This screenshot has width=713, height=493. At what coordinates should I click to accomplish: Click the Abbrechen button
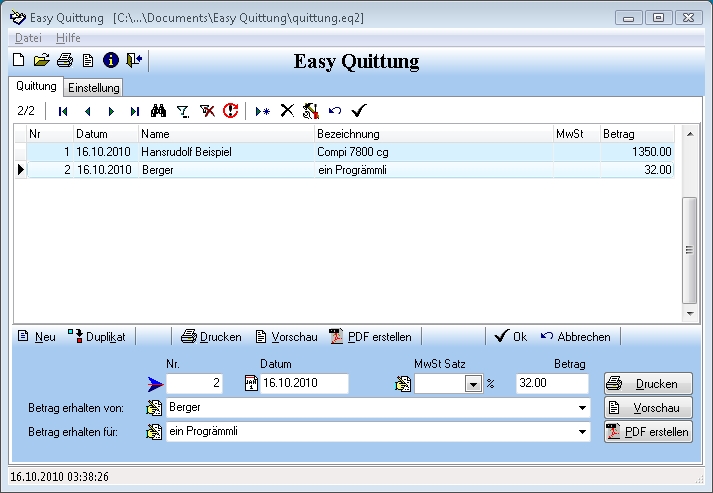tap(576, 337)
